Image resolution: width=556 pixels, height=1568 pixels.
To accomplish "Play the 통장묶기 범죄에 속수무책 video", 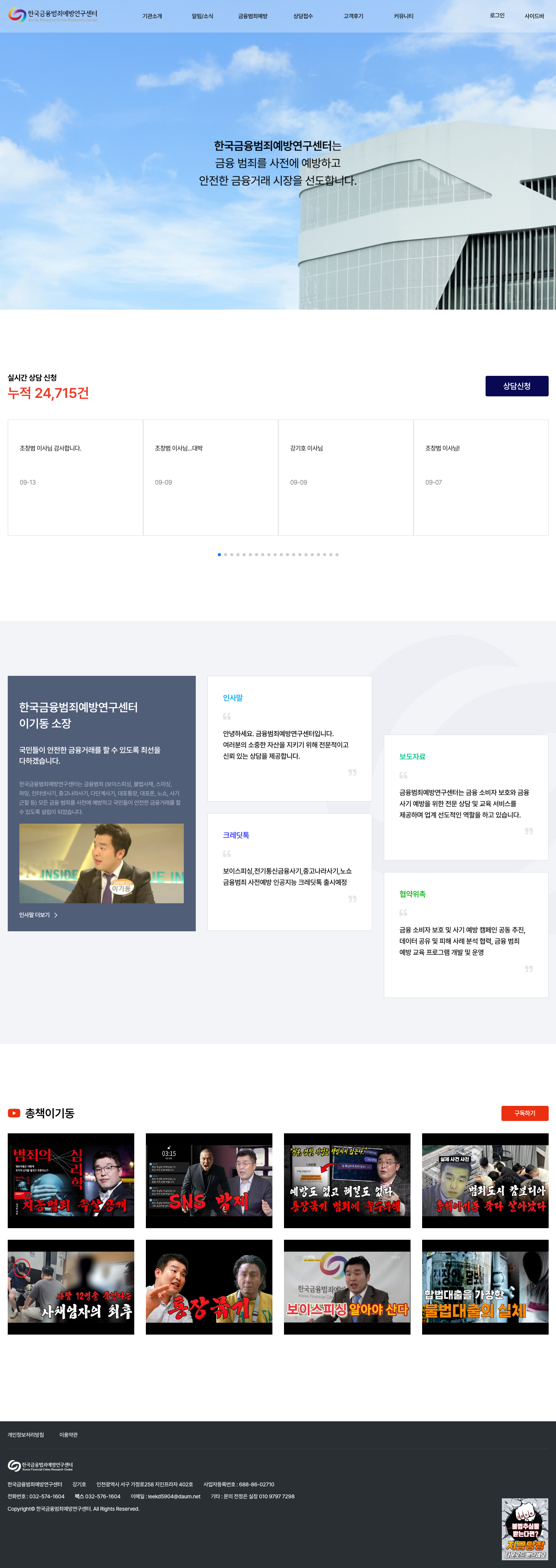I will click(347, 1180).
